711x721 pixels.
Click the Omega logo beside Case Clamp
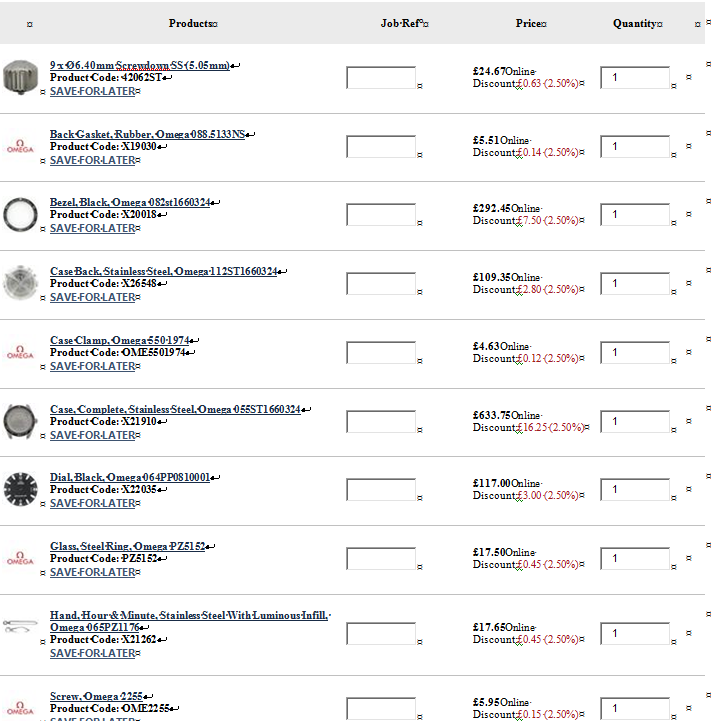click(x=19, y=352)
